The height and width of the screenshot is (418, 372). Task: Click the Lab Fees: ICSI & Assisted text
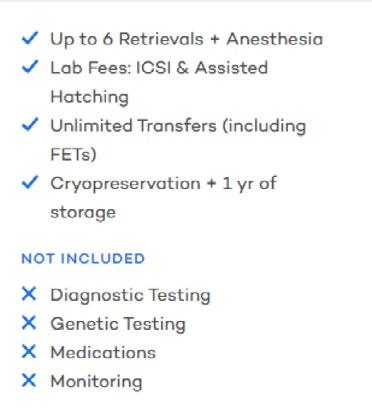(159, 68)
